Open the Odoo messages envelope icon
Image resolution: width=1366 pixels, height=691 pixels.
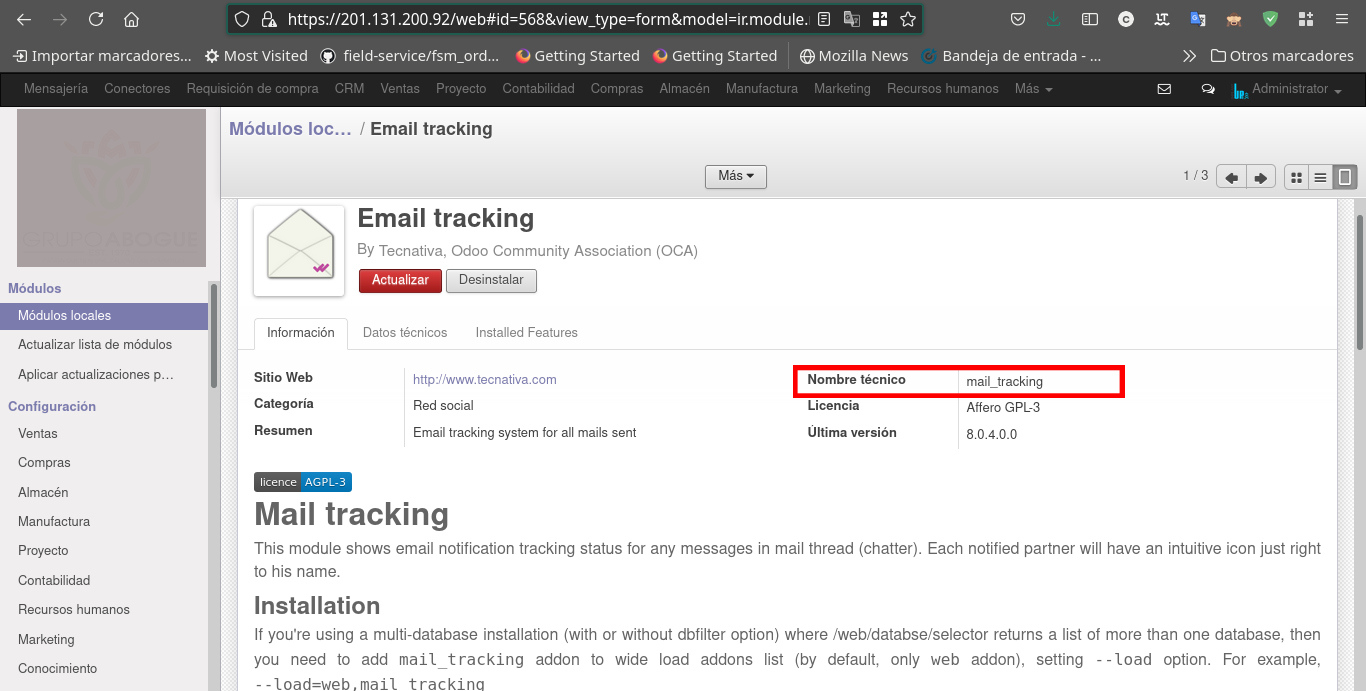tap(1164, 89)
